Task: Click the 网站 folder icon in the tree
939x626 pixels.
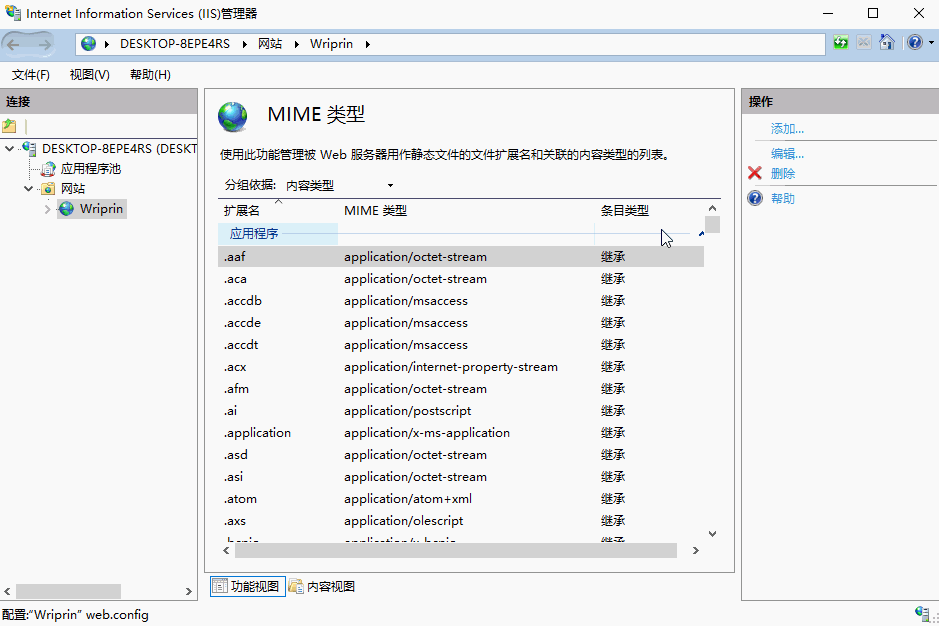Action: [48, 189]
